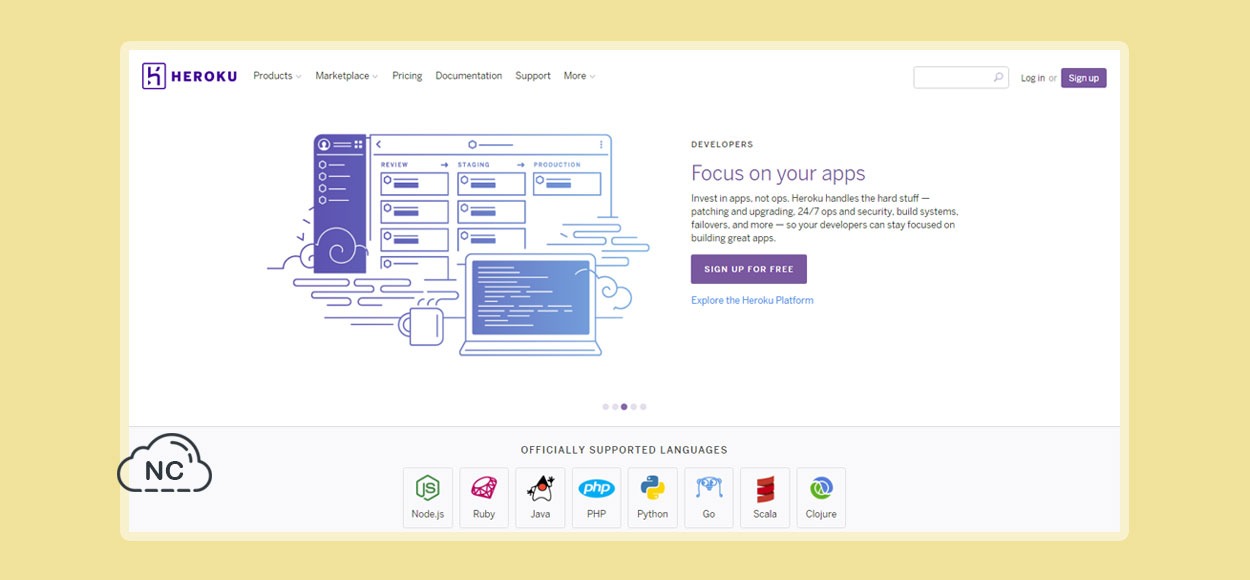Click the purple Sign up button
This screenshot has height=580, width=1250.
[x=1084, y=78]
